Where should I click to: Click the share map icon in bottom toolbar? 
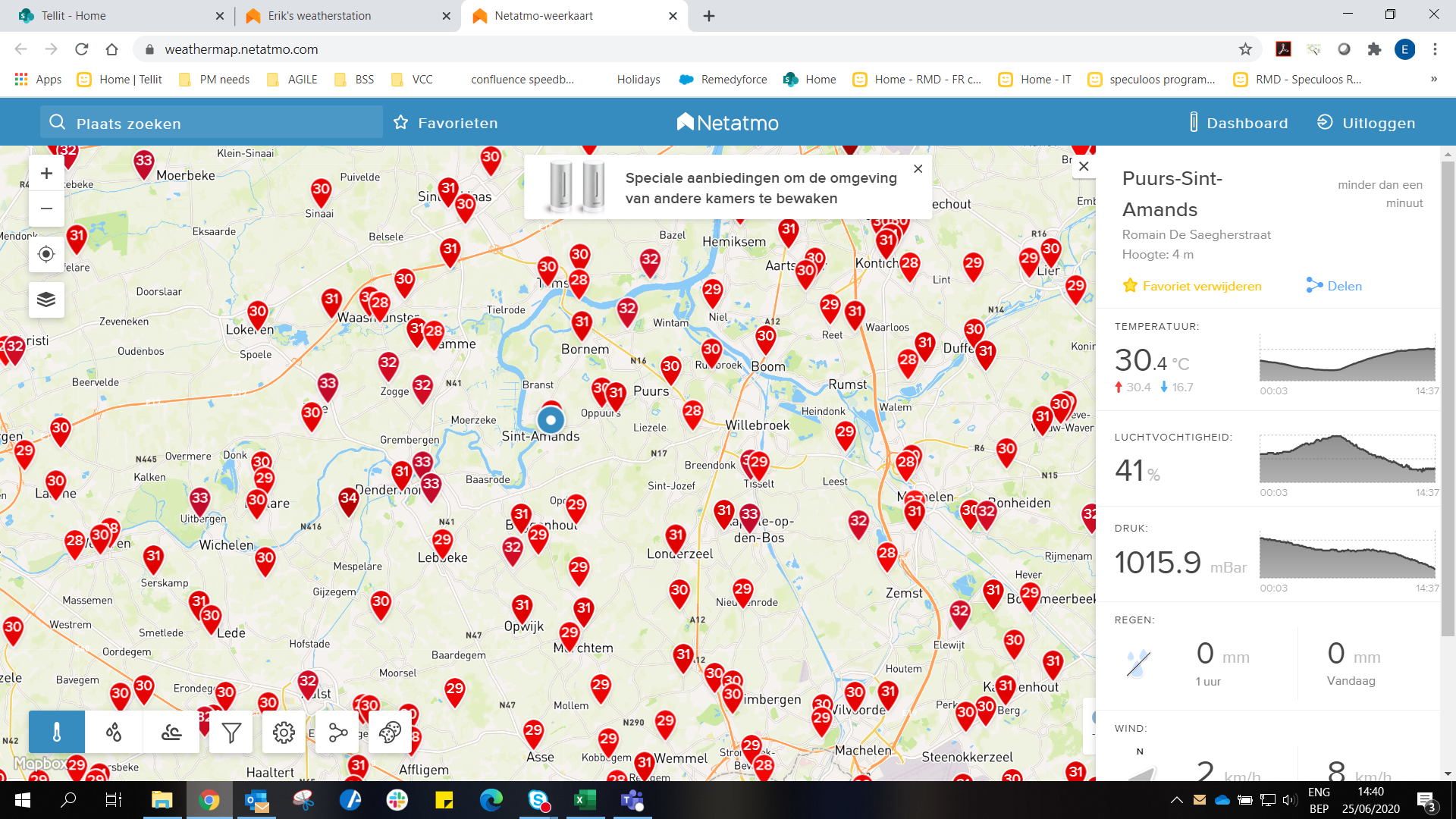337,732
